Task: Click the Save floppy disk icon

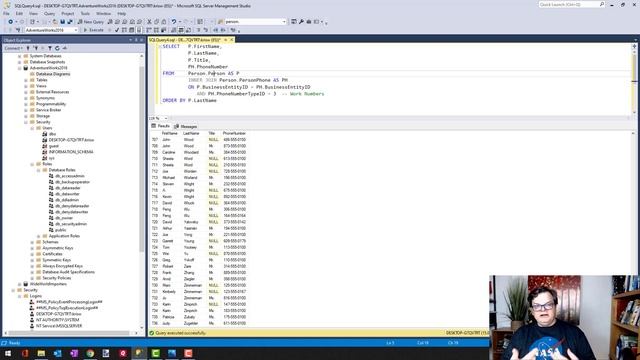Action: 62,22
